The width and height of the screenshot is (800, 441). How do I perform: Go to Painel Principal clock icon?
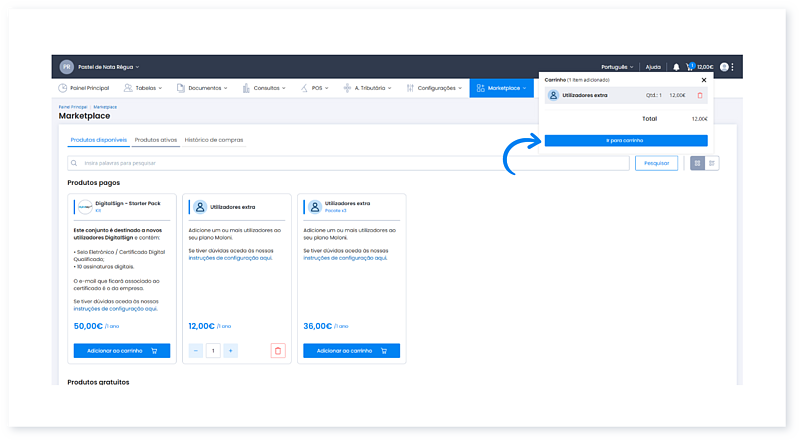pos(63,88)
